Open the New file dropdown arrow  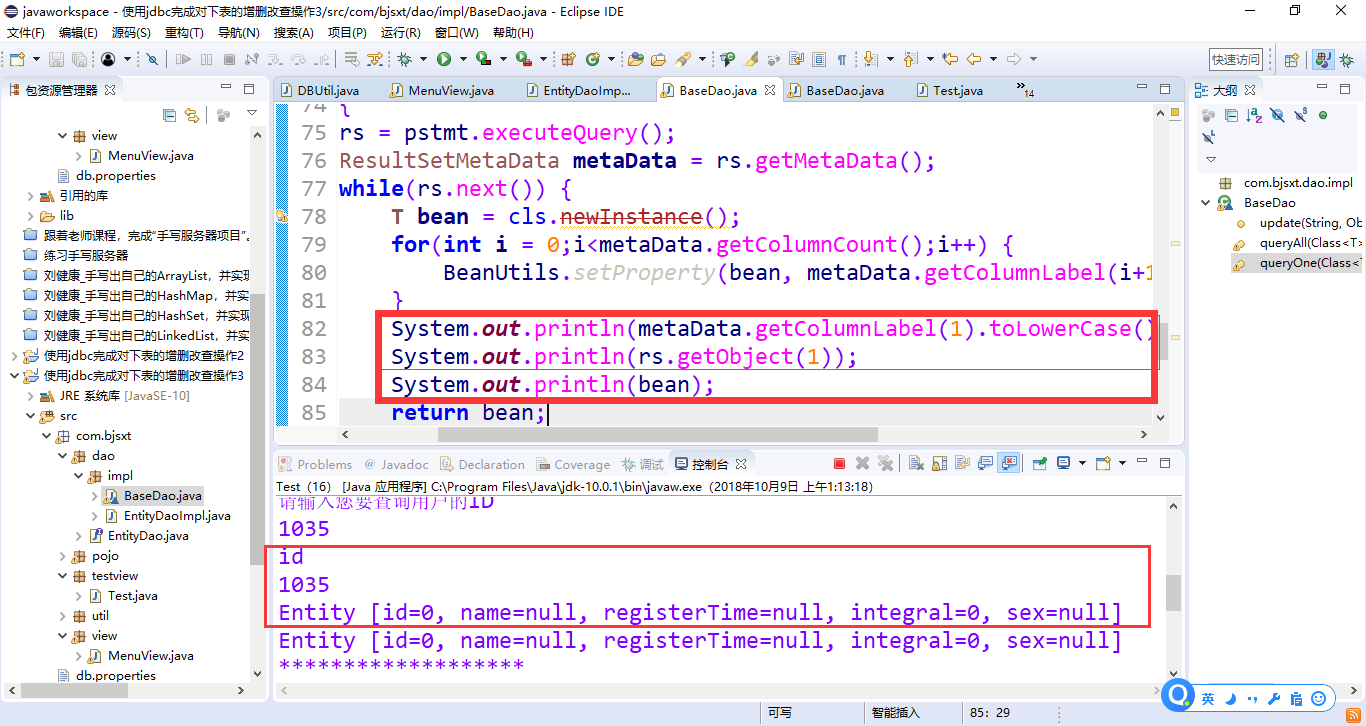[x=36, y=59]
